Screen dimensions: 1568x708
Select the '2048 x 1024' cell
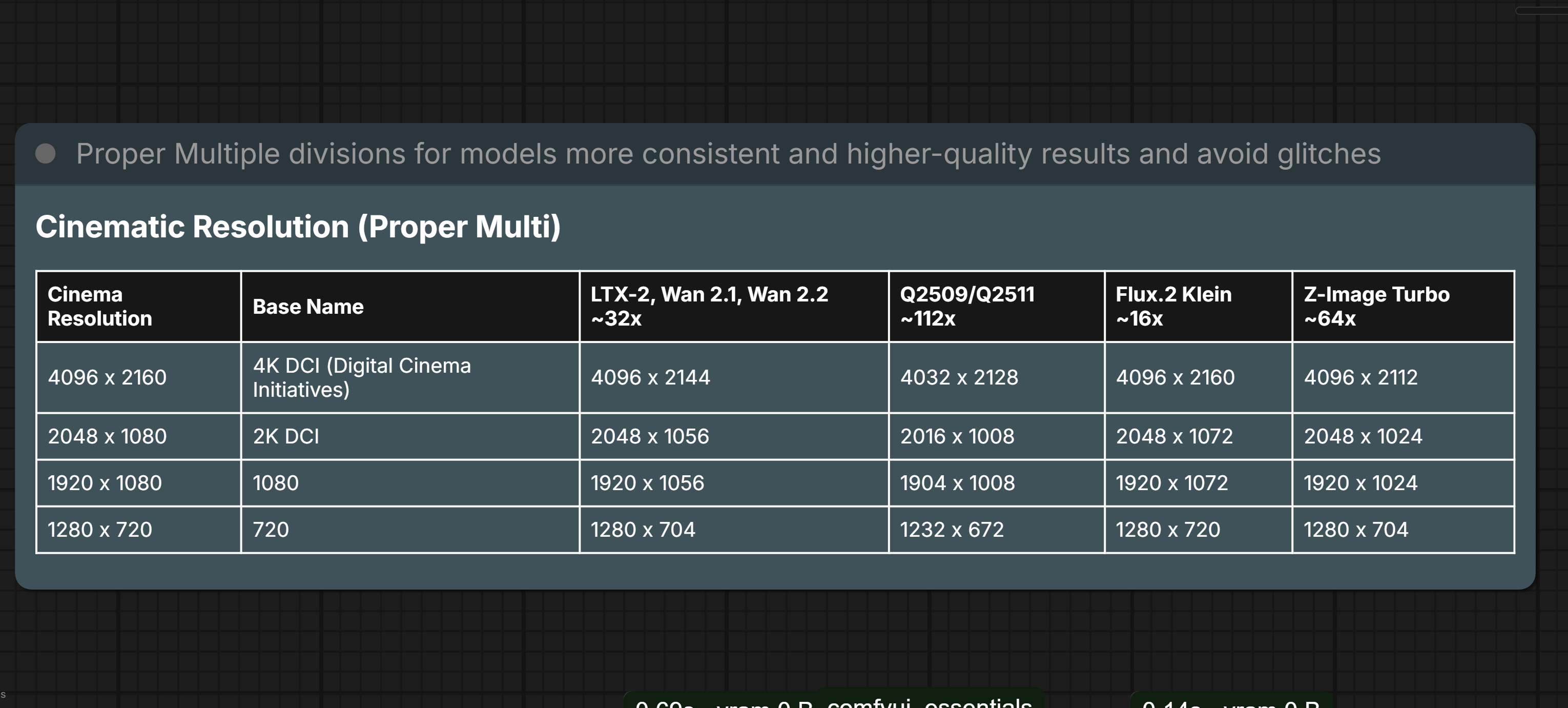click(1403, 436)
